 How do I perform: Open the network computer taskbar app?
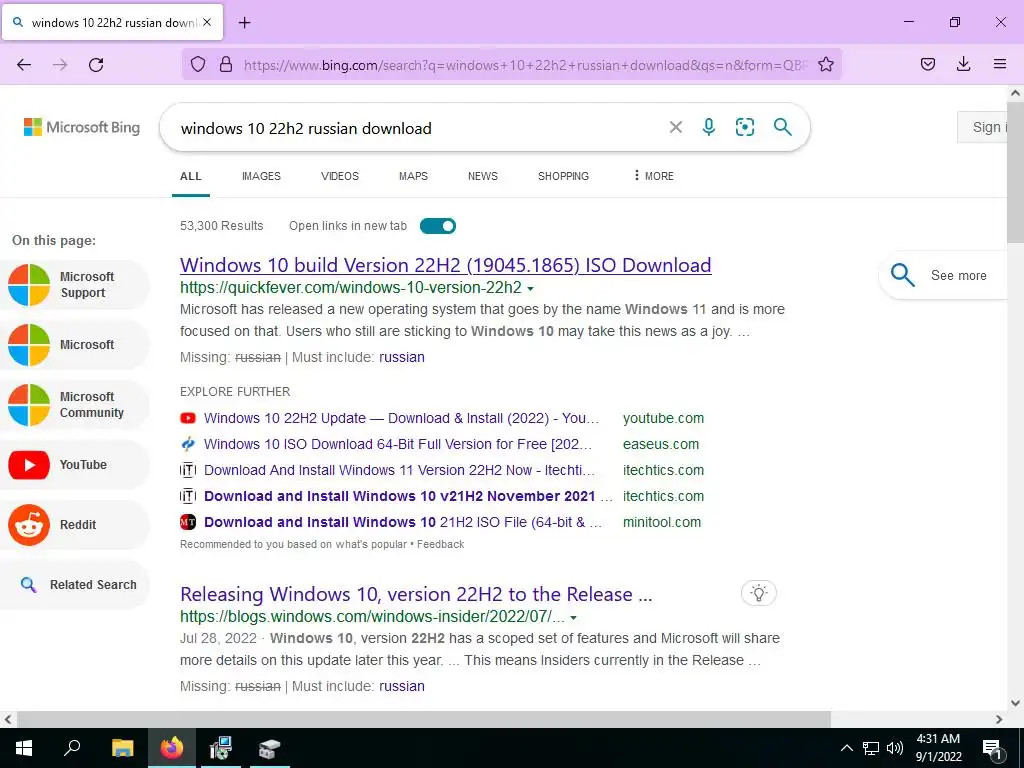pyautogui.click(x=220, y=748)
